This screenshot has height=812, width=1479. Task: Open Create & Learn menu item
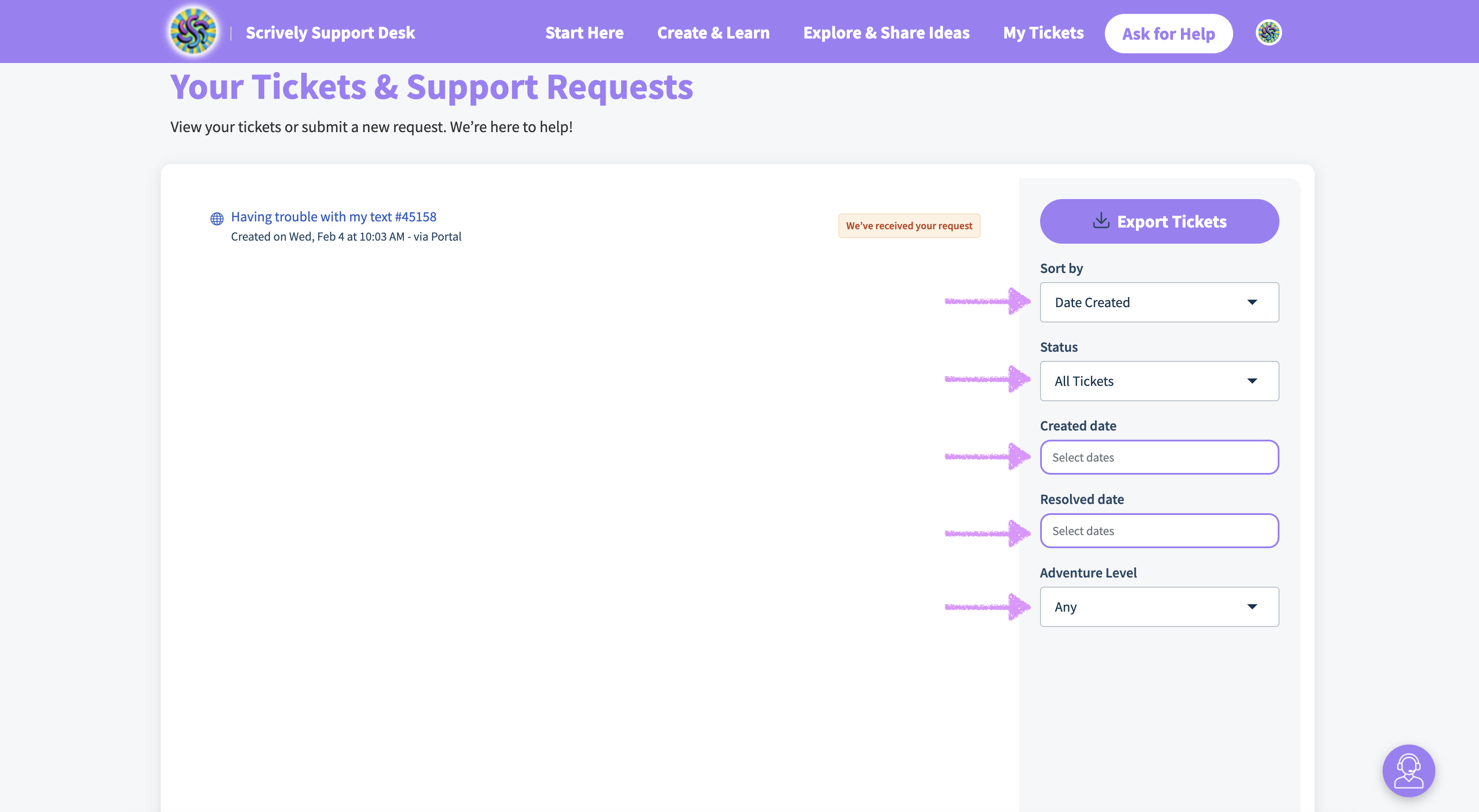pos(713,33)
